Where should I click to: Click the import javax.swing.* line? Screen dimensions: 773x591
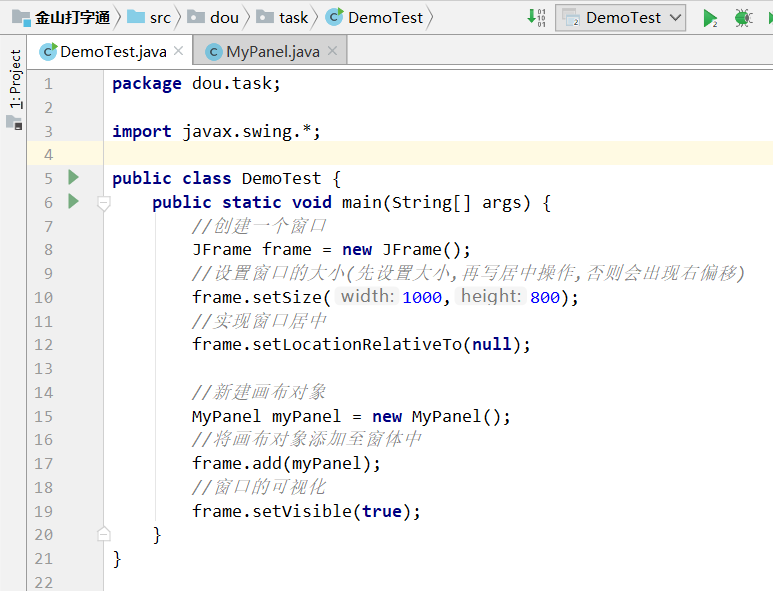tap(216, 132)
